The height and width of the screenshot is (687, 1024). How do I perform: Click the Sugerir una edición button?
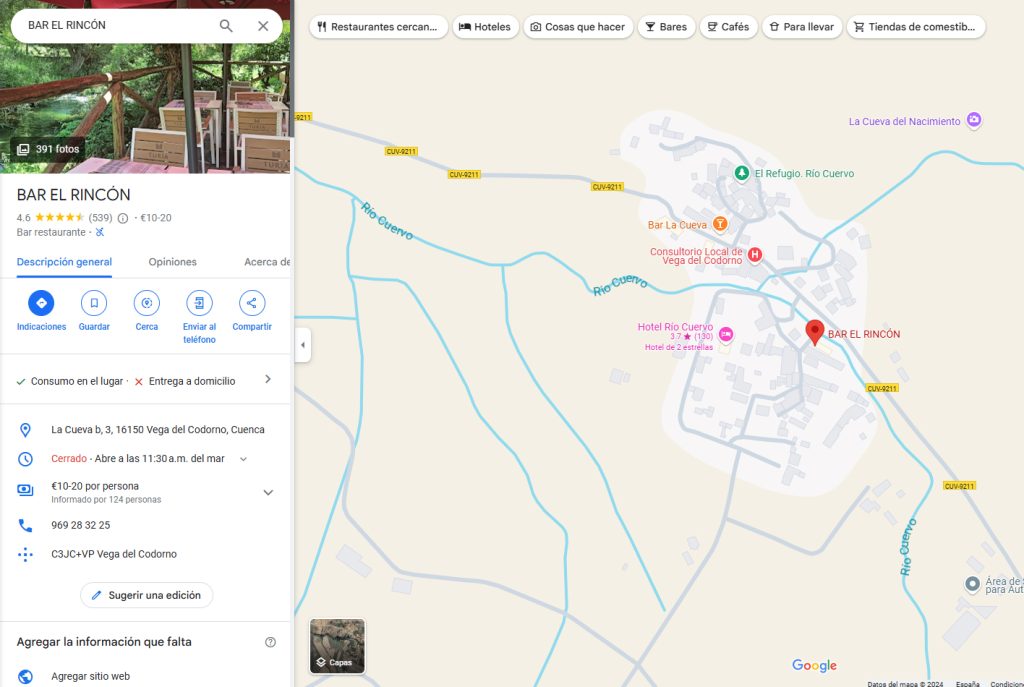click(146, 595)
